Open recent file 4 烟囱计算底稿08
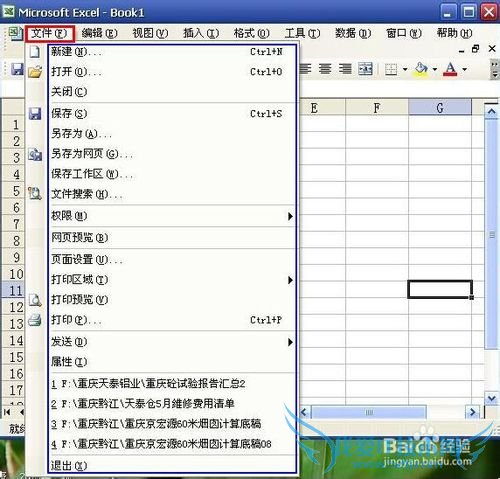The image size is (500, 479). [172, 444]
